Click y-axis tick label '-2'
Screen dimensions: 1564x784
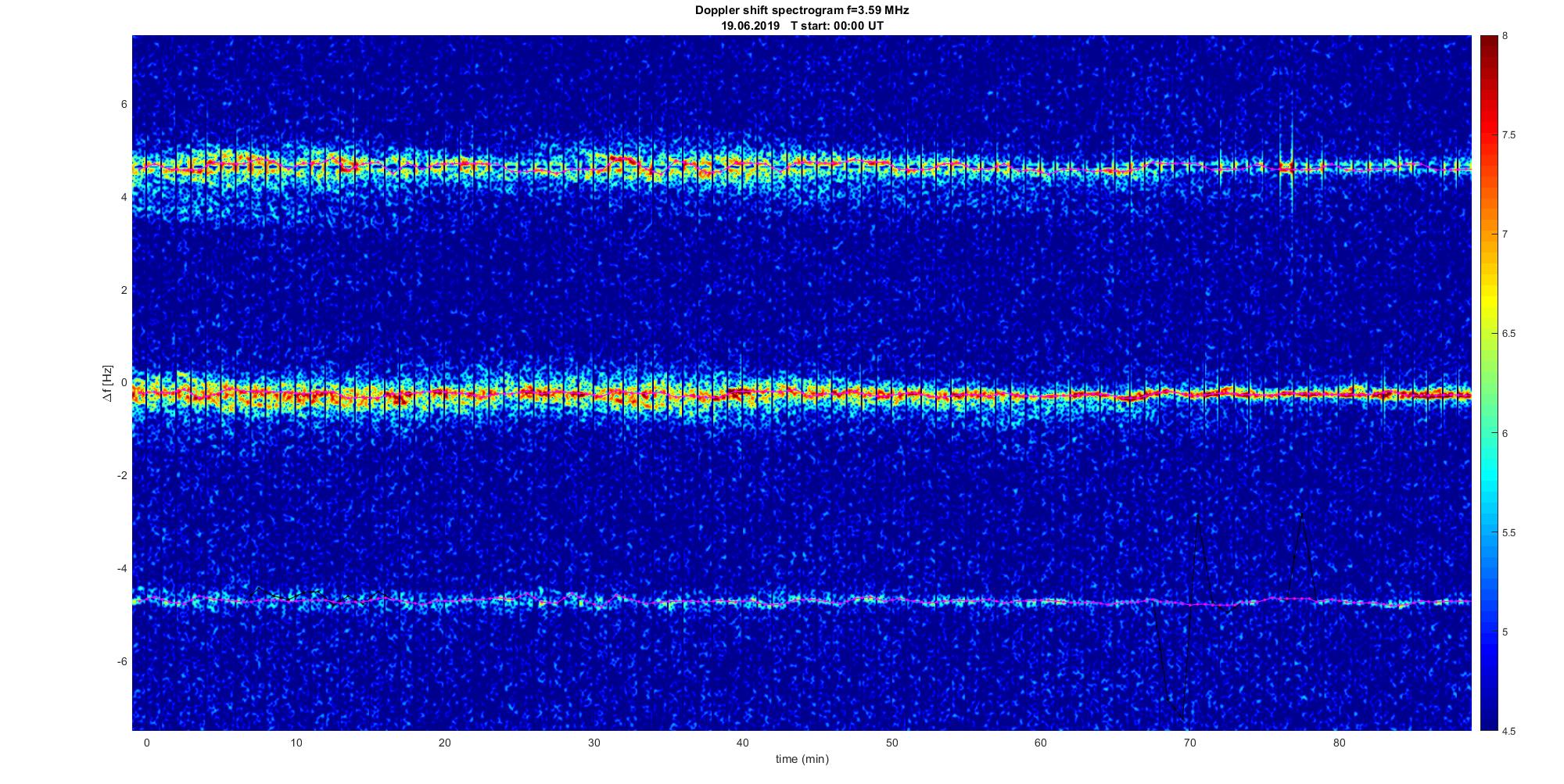point(121,476)
